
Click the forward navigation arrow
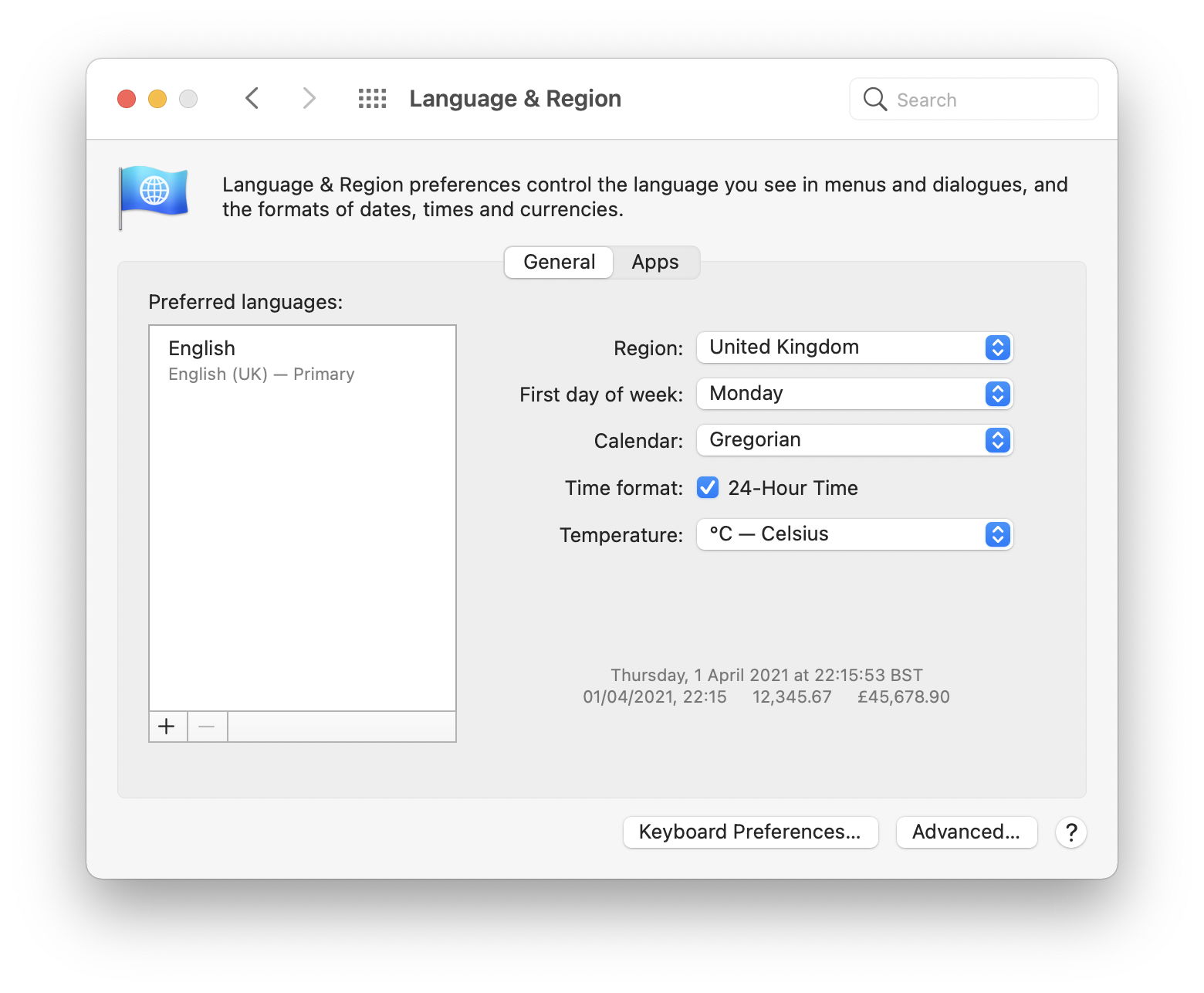tap(309, 99)
